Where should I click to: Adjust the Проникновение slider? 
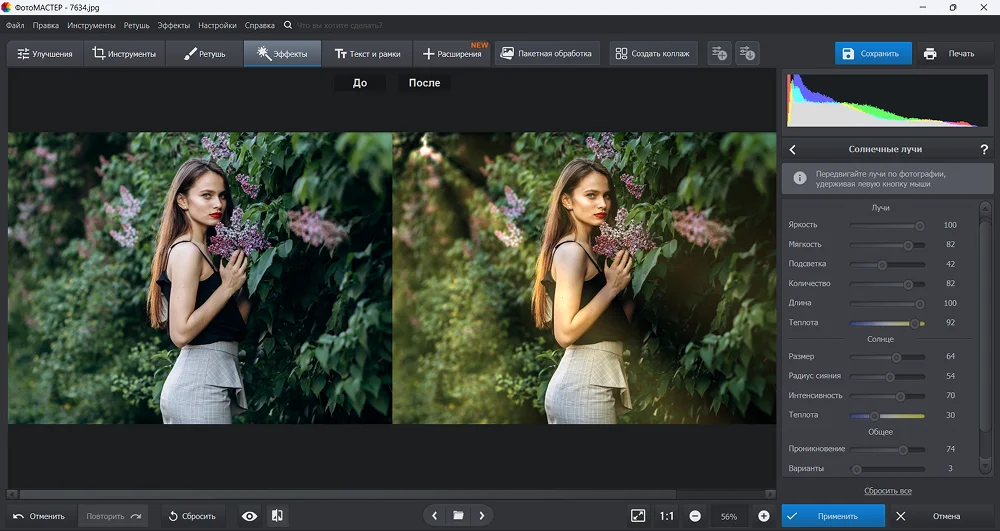(x=886, y=449)
